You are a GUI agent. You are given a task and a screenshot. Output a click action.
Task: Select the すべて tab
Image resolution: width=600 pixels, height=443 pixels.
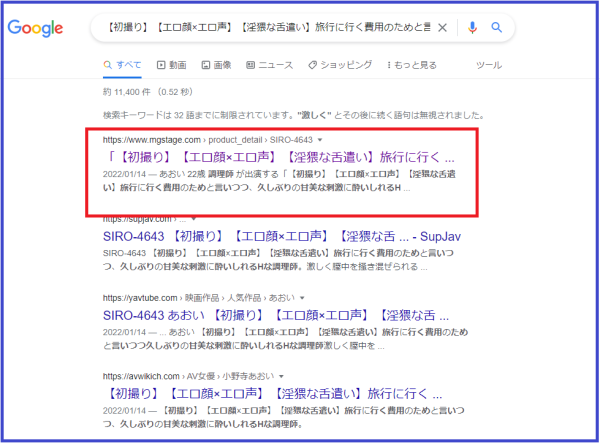[x=122, y=65]
